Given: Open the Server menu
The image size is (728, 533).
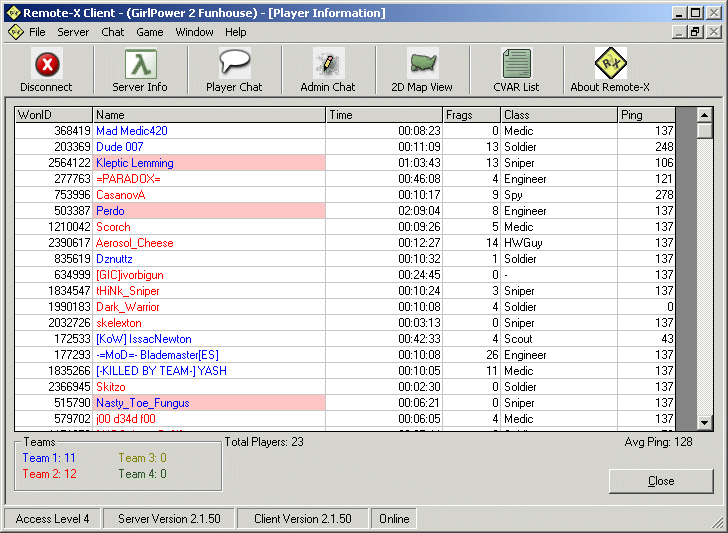Looking at the screenshot, I should 73,32.
